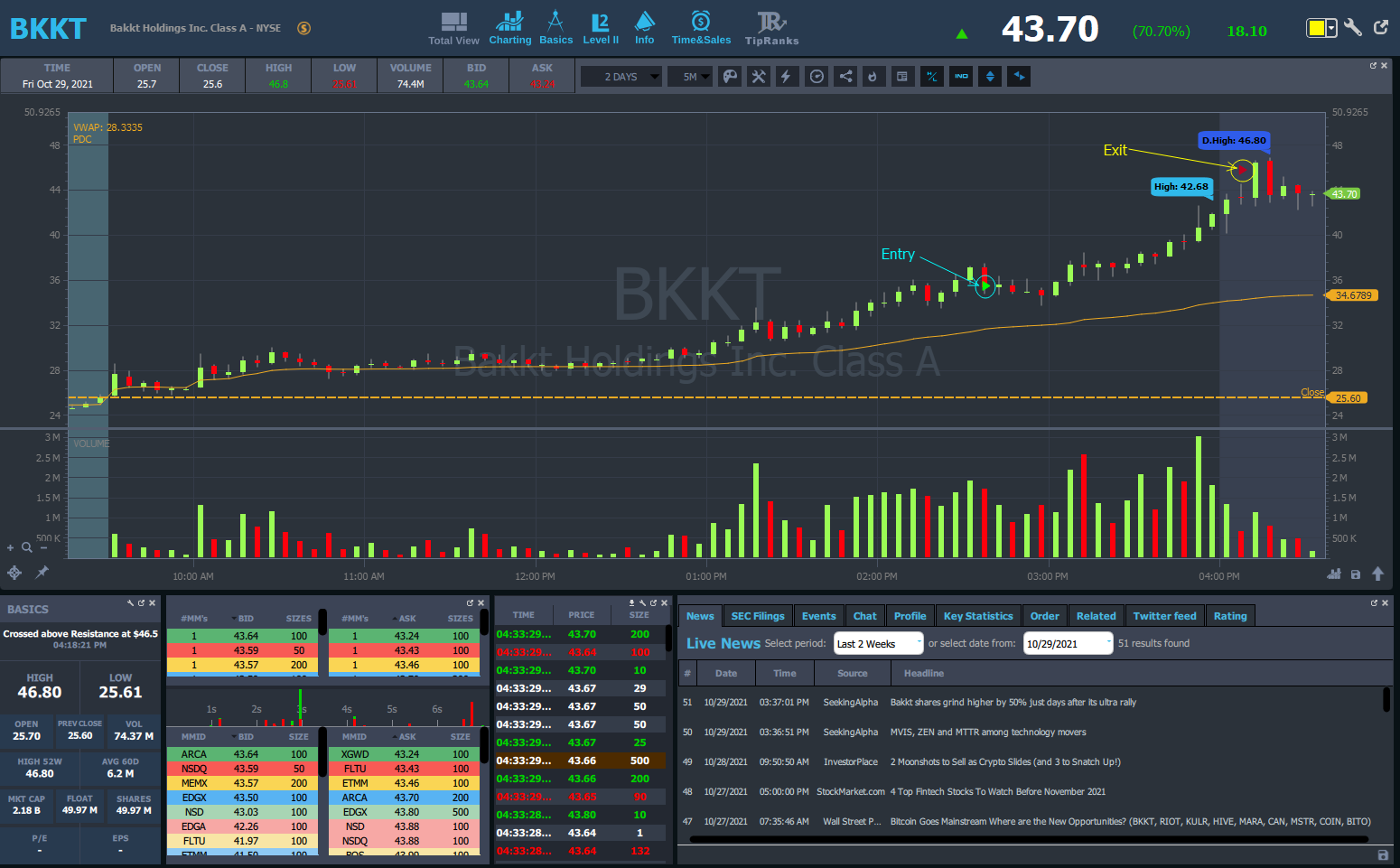Sort by the BID column in #MM's table
Screen dimensions: 1400x868
click(x=246, y=619)
